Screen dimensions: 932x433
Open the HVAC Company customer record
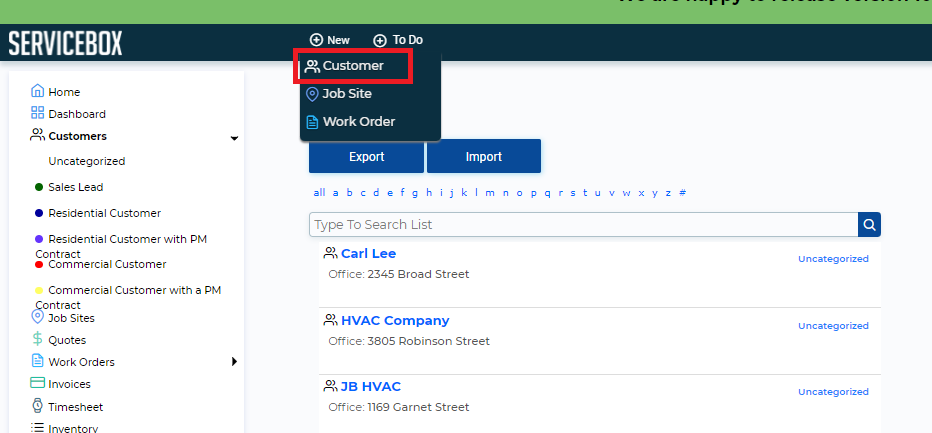pos(395,321)
